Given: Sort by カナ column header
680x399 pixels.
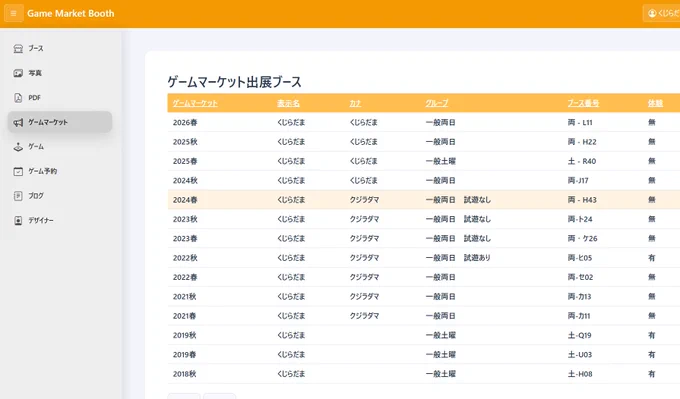Looking at the screenshot, I should (355, 103).
